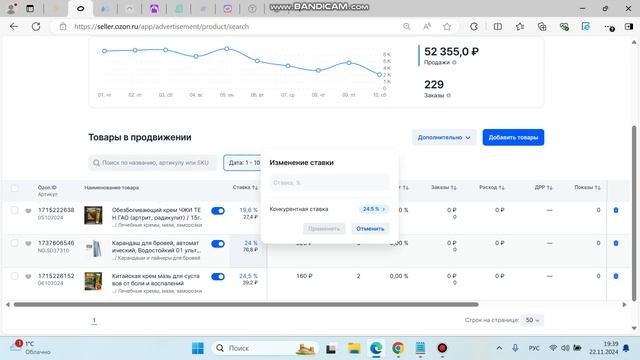The image size is (640, 360).
Task: Open File Explorer from taskbar
Action: pos(354,348)
